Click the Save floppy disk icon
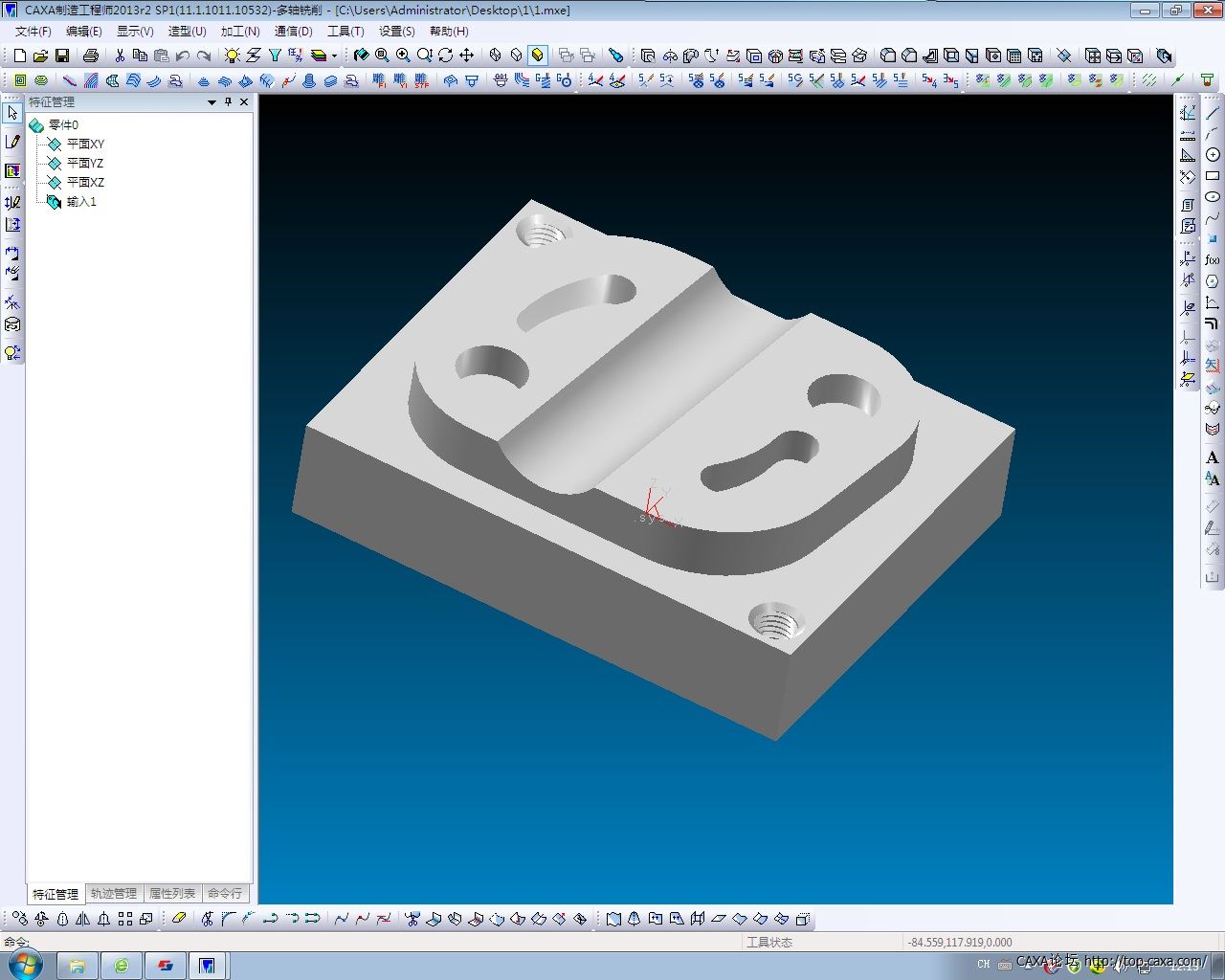 pos(62,56)
